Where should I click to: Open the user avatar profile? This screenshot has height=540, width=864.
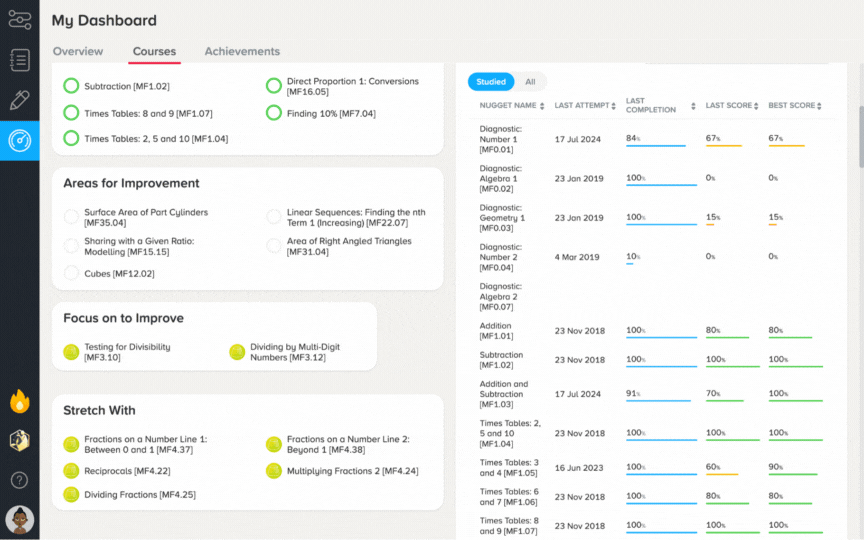pos(20,520)
